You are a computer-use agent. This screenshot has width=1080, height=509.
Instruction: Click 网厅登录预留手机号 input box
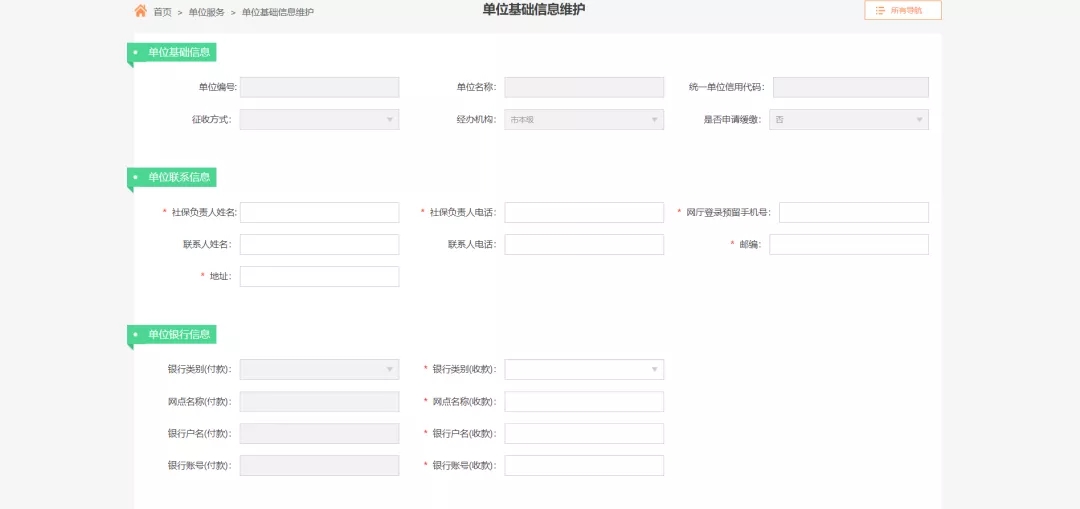coord(853,213)
